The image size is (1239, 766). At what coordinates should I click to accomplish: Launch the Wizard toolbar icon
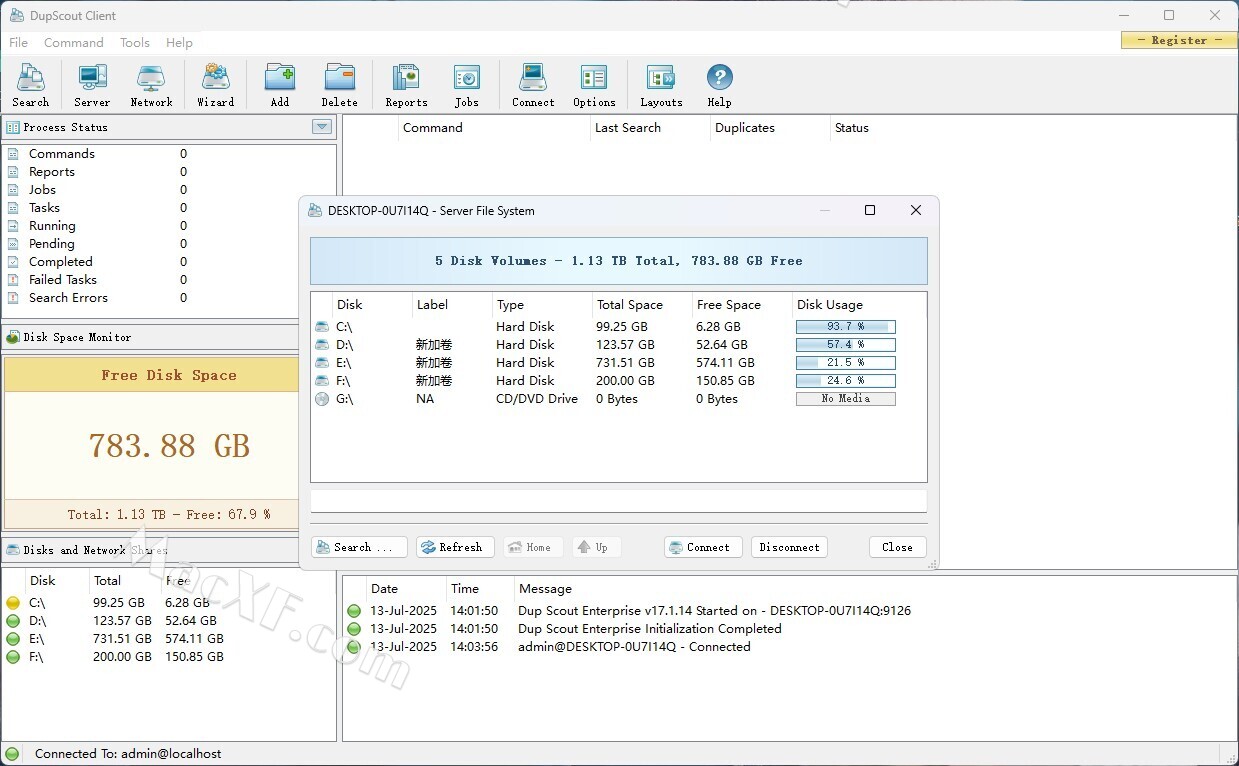pos(215,85)
